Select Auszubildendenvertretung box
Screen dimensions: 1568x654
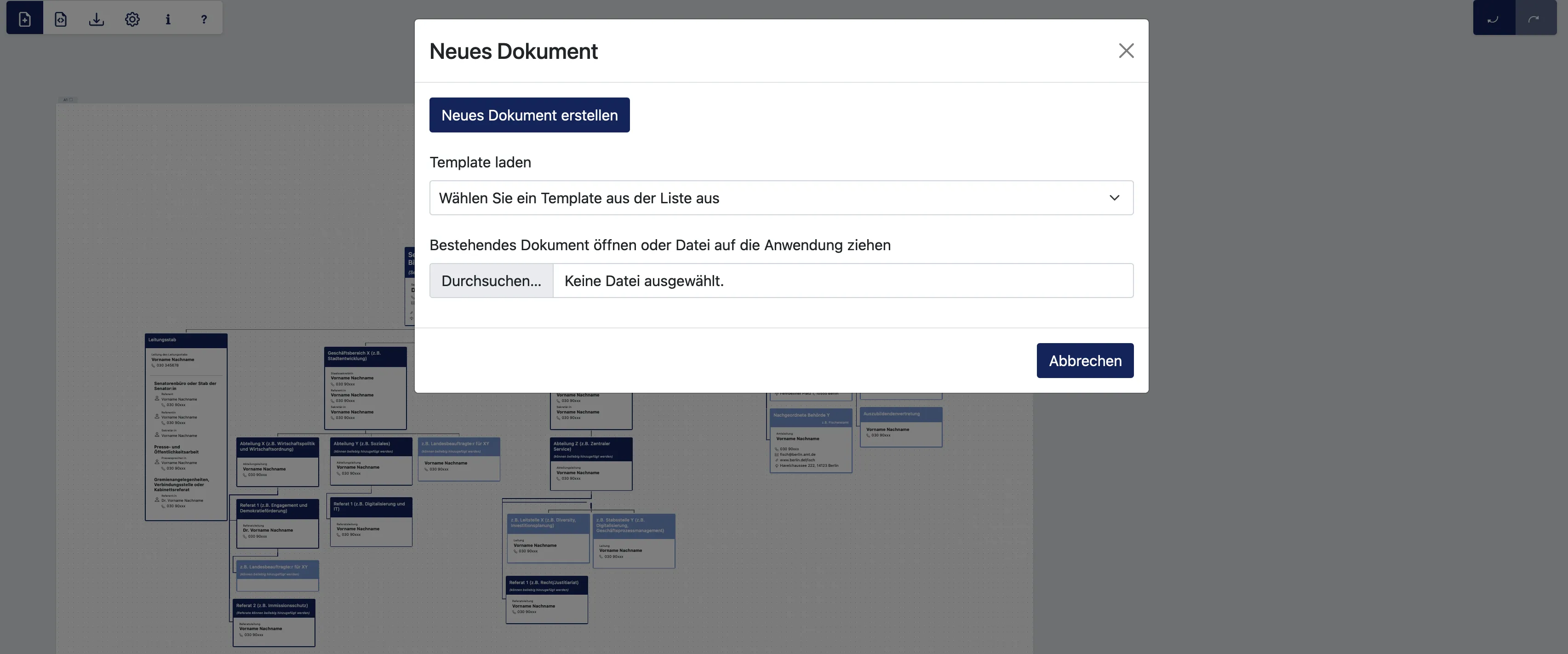(x=901, y=427)
